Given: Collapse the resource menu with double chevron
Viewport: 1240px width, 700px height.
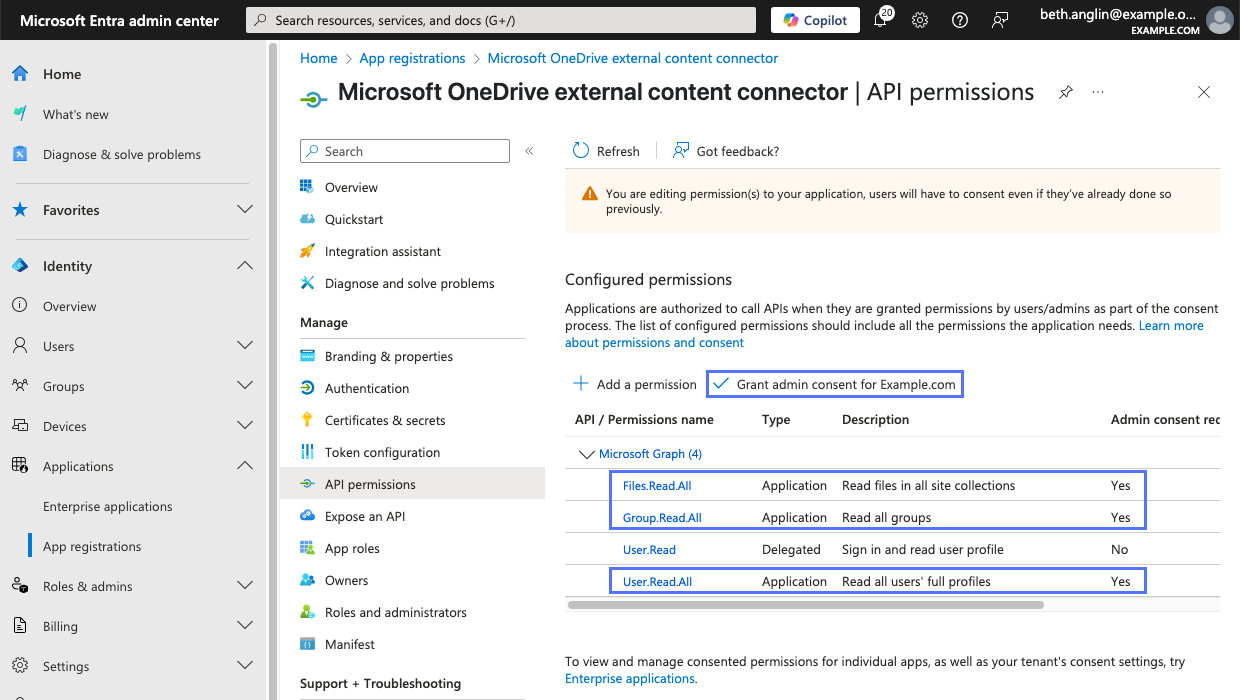Looking at the screenshot, I should point(529,151).
